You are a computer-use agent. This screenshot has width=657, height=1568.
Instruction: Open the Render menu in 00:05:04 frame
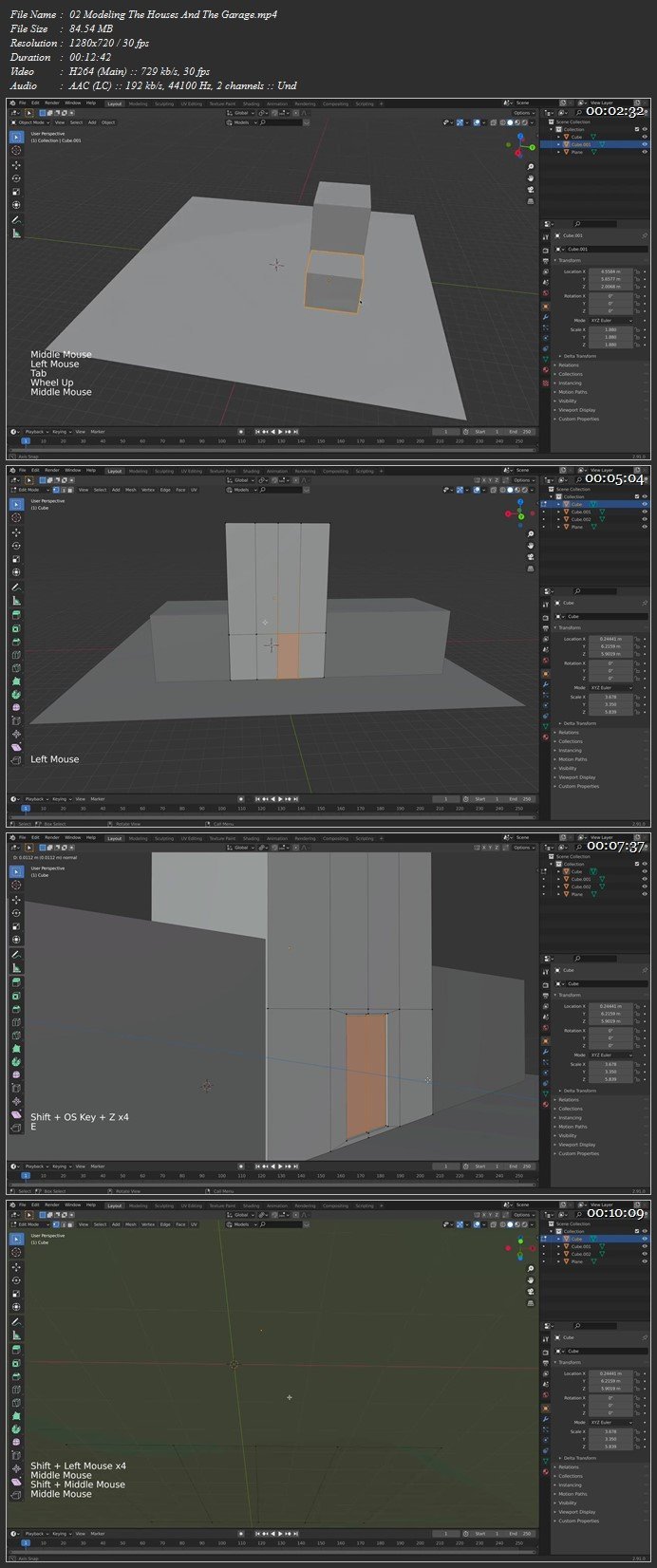(51, 470)
